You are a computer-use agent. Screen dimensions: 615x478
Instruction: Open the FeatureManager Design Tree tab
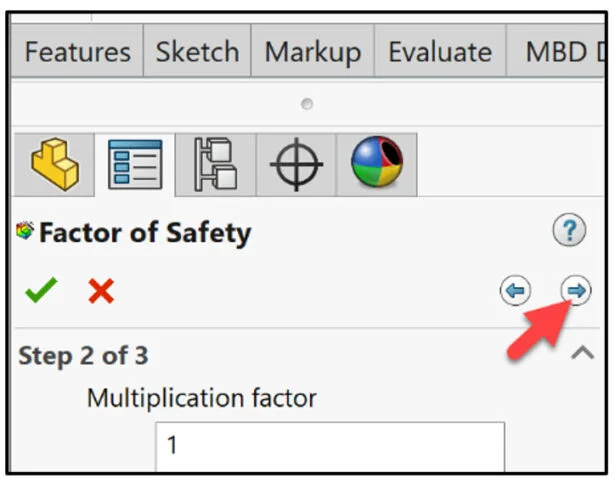click(x=55, y=166)
